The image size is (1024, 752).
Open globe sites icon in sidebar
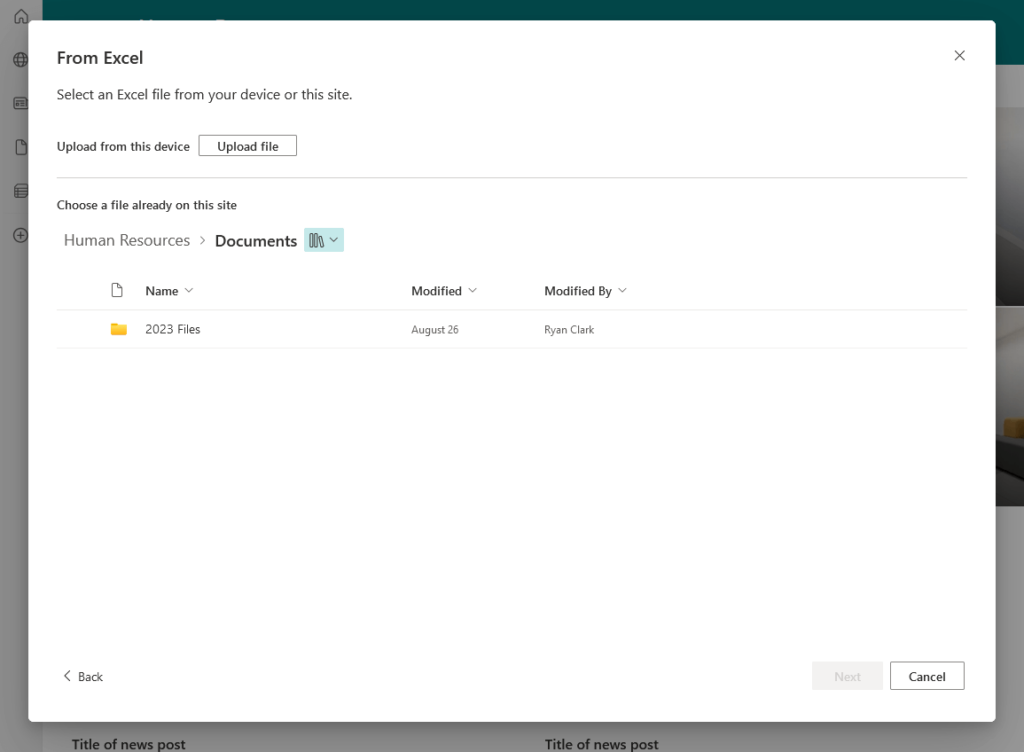click(x=21, y=59)
